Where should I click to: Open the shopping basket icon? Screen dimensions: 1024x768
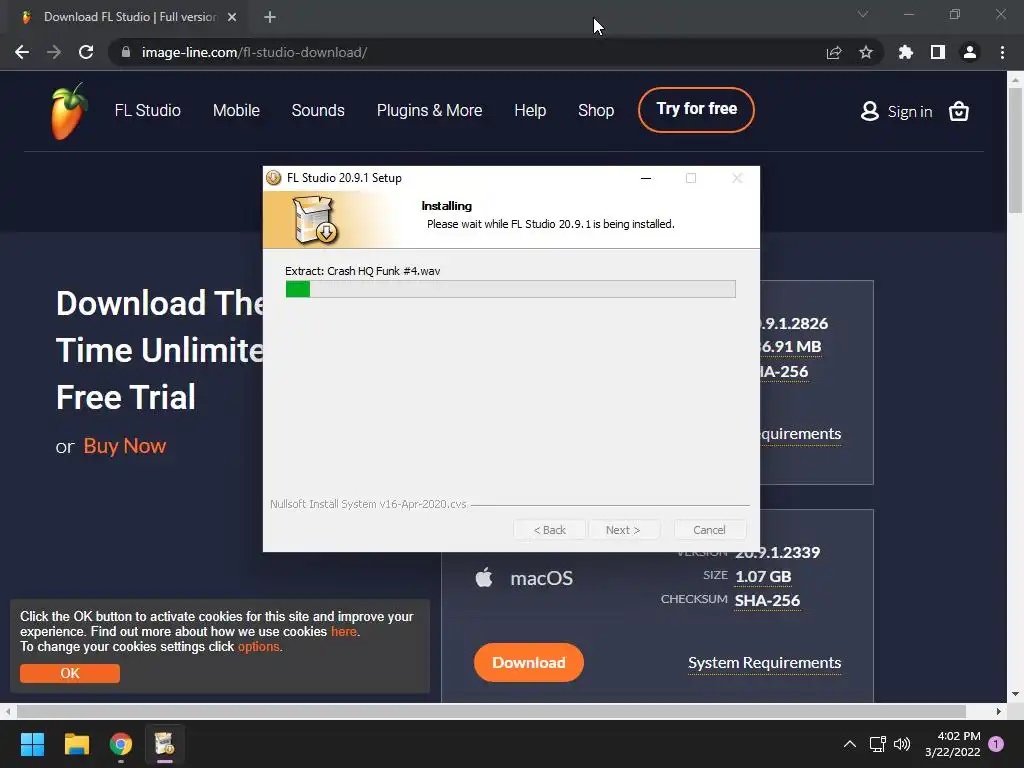tap(959, 111)
